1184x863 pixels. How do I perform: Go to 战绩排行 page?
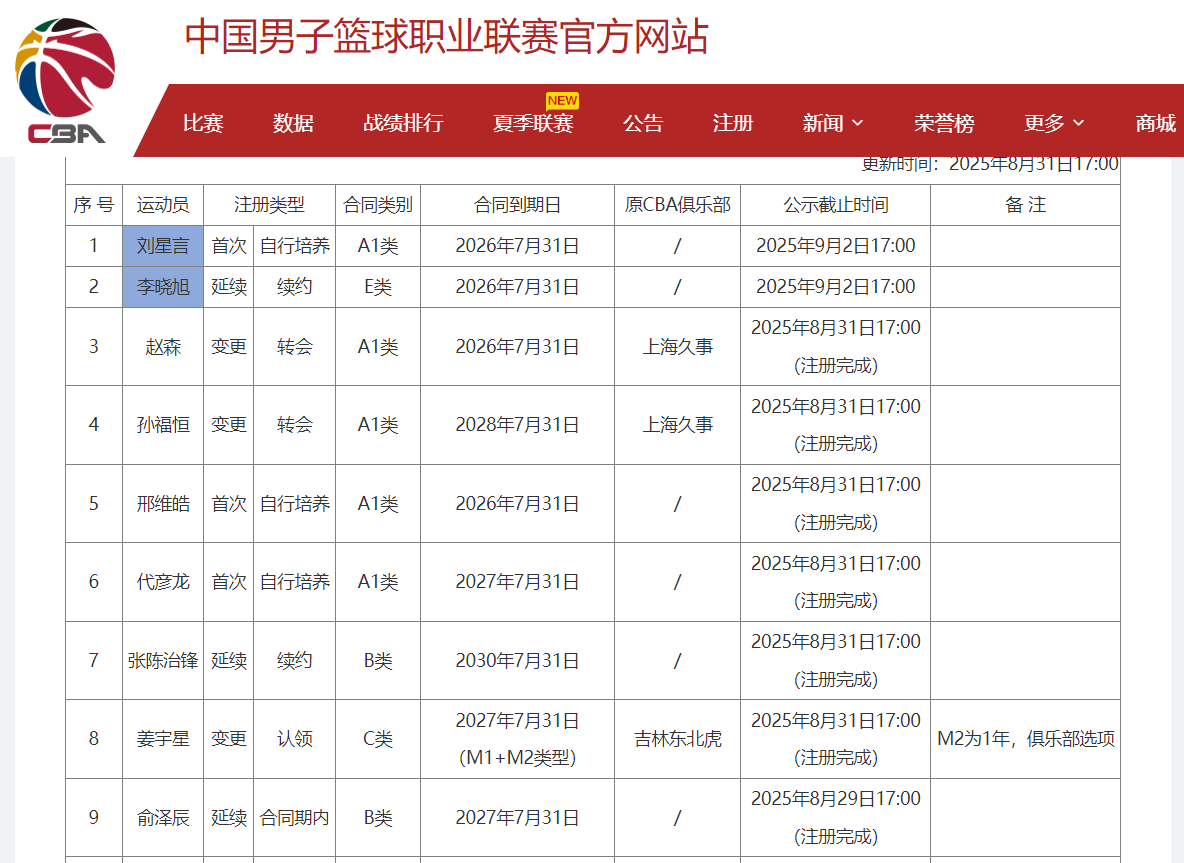click(x=403, y=123)
